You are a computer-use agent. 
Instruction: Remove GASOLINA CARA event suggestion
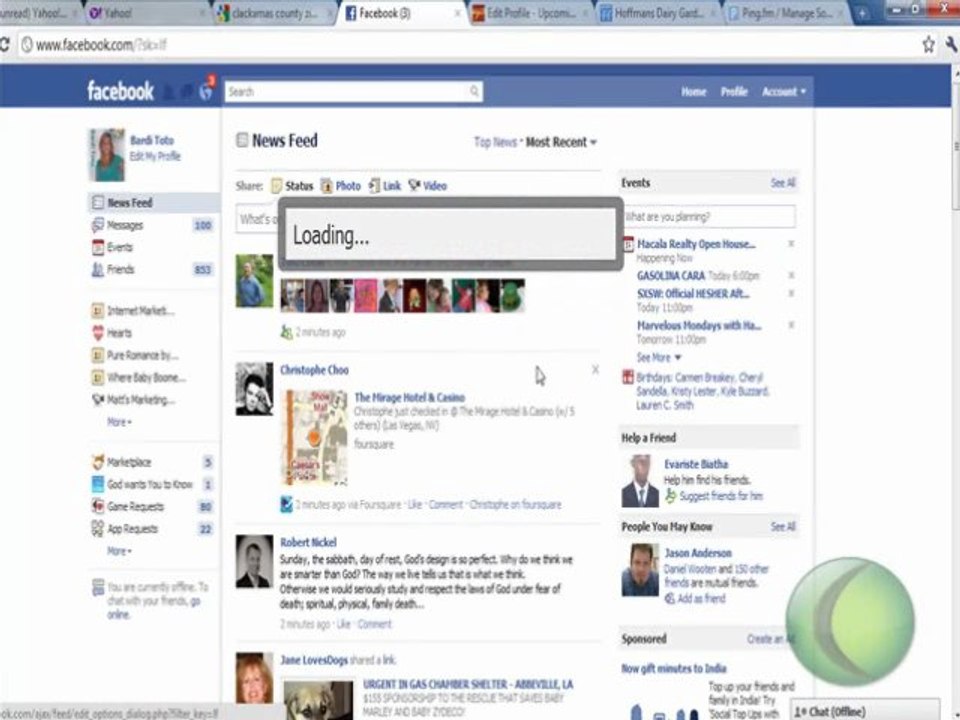(791, 275)
